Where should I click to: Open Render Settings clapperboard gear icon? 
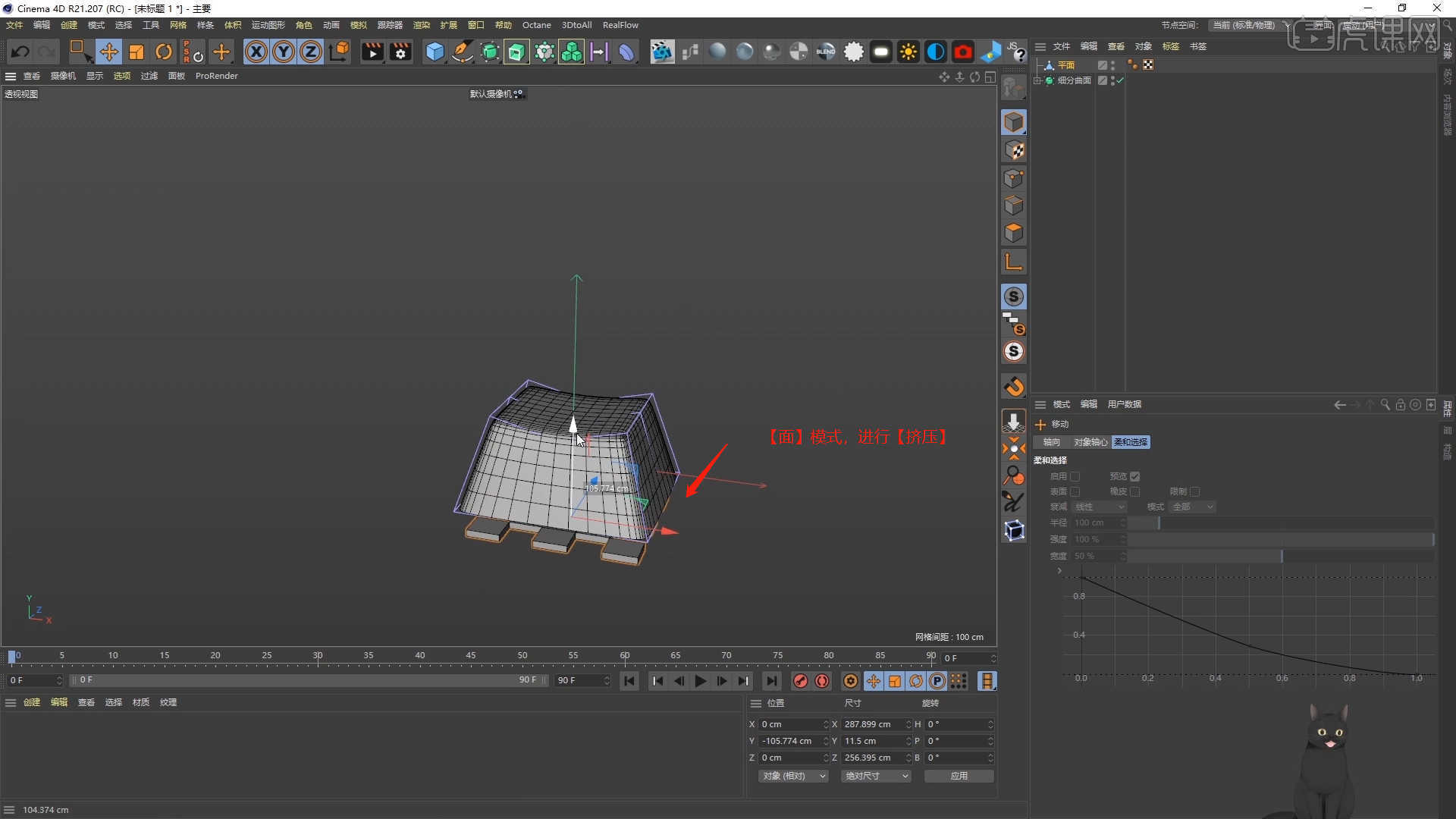400,52
